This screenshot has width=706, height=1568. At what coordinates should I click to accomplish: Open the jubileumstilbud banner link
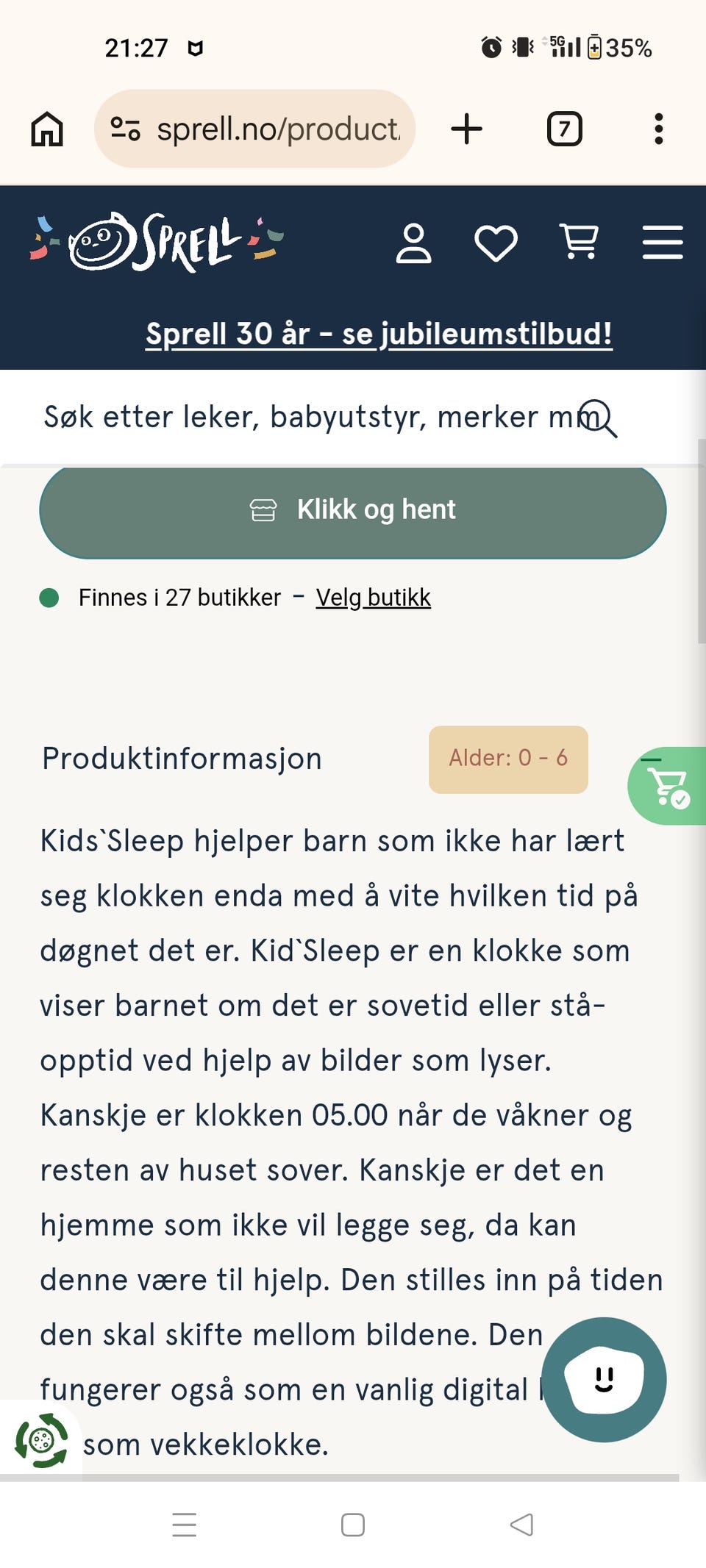click(x=378, y=334)
